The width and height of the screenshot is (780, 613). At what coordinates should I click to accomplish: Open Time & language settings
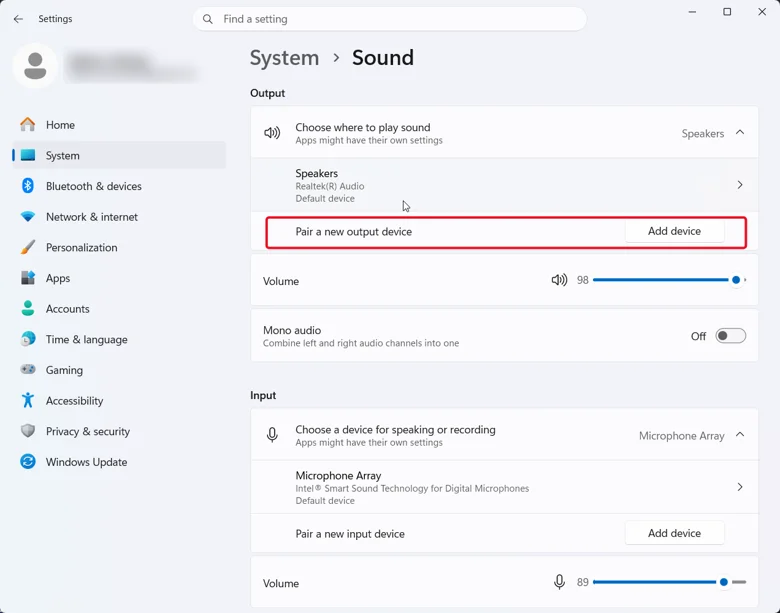[119, 339]
